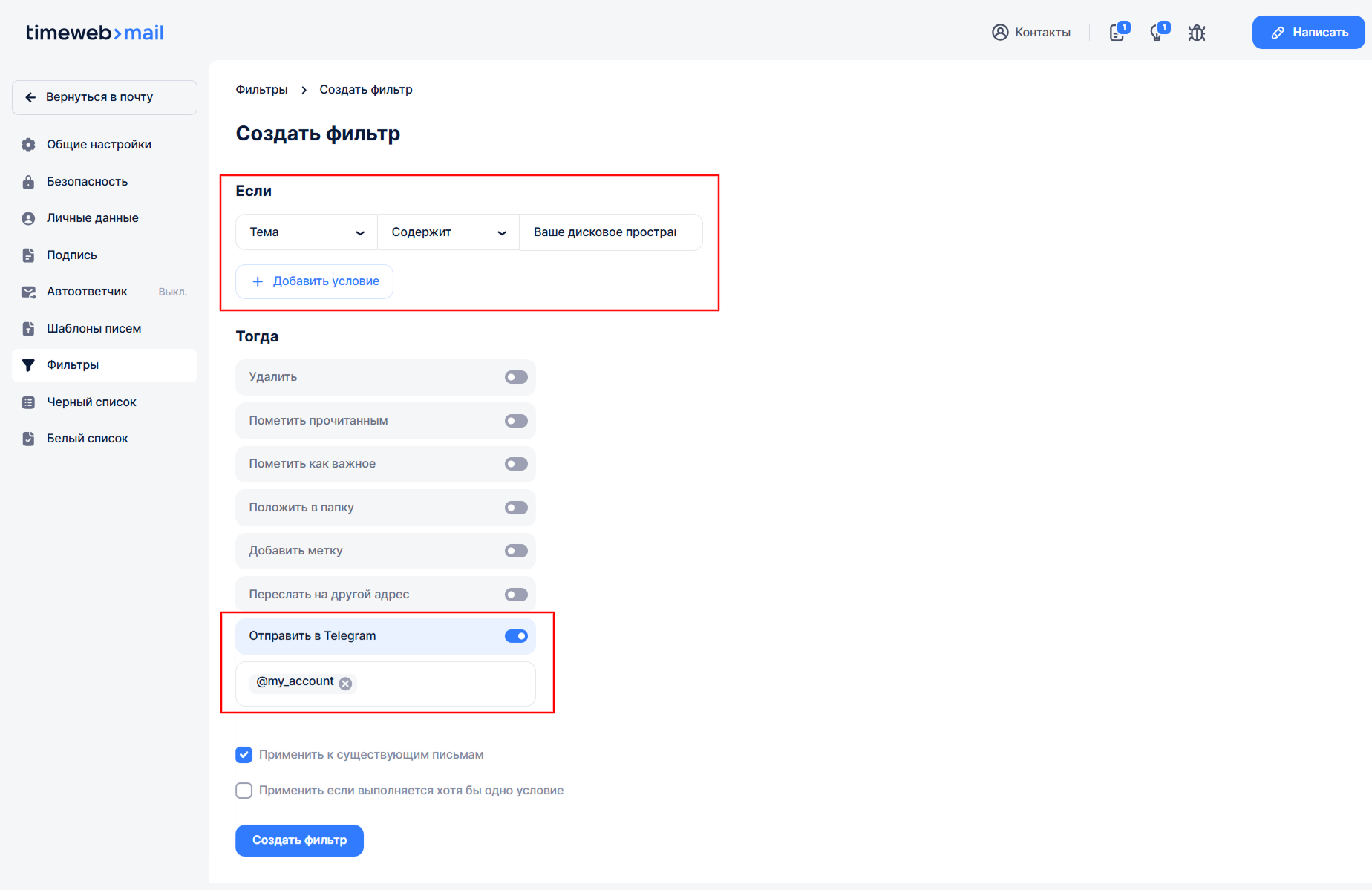Click the condition value text field

(x=610, y=232)
